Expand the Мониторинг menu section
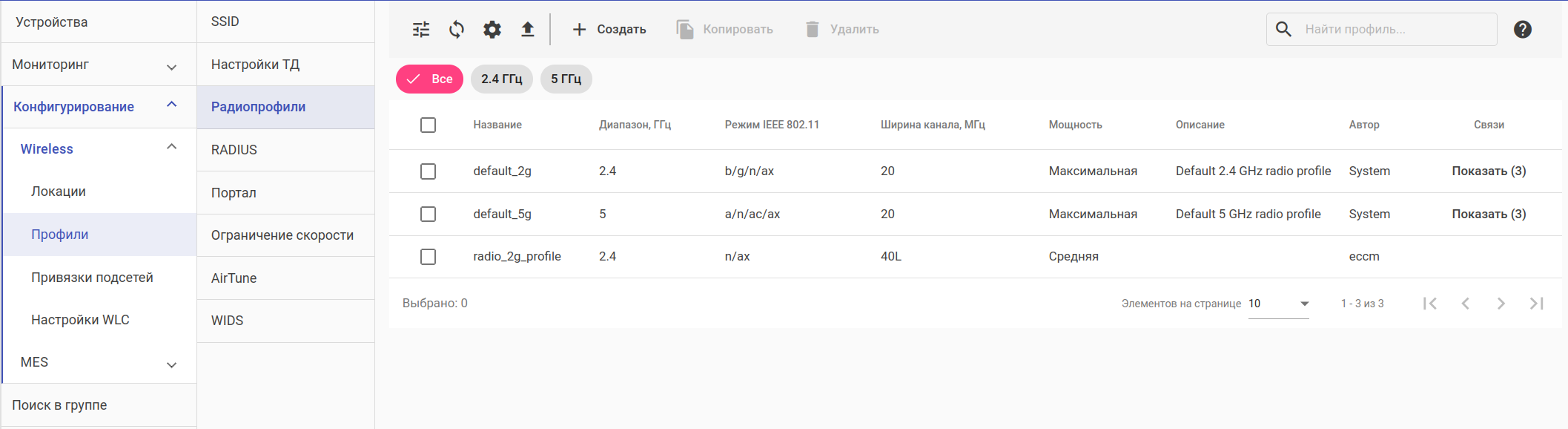Screen dimensions: 1568x429 (x=171, y=66)
